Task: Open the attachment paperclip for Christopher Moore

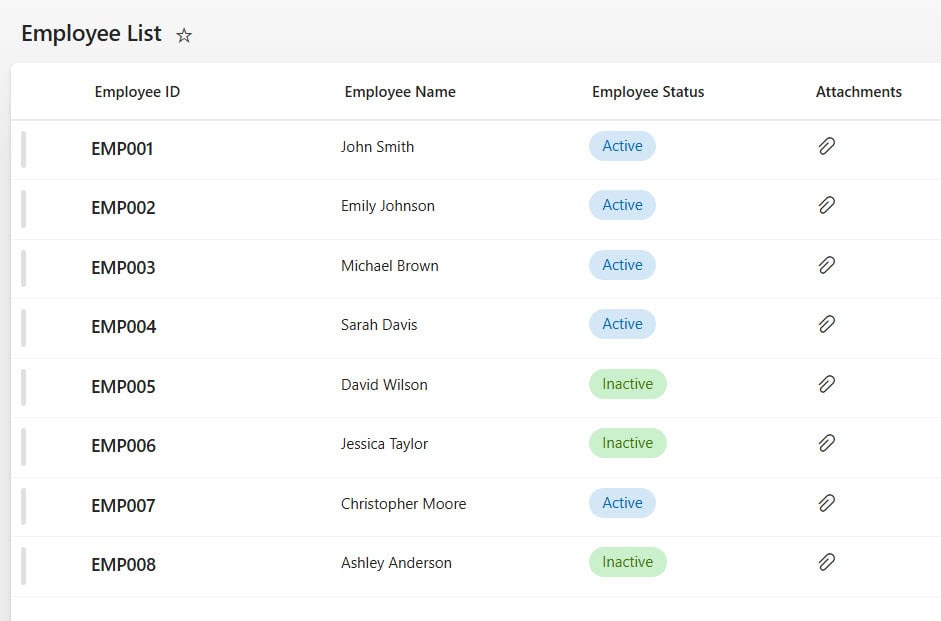Action: click(x=826, y=503)
